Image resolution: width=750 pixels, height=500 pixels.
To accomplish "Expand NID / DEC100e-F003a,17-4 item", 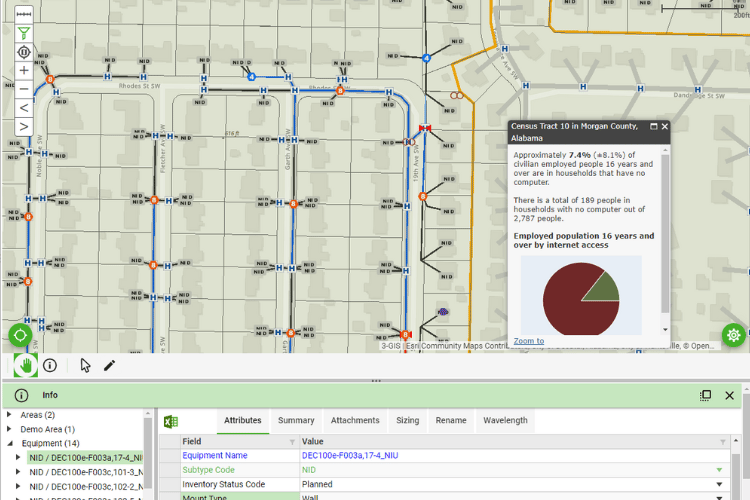I will 18,458.
